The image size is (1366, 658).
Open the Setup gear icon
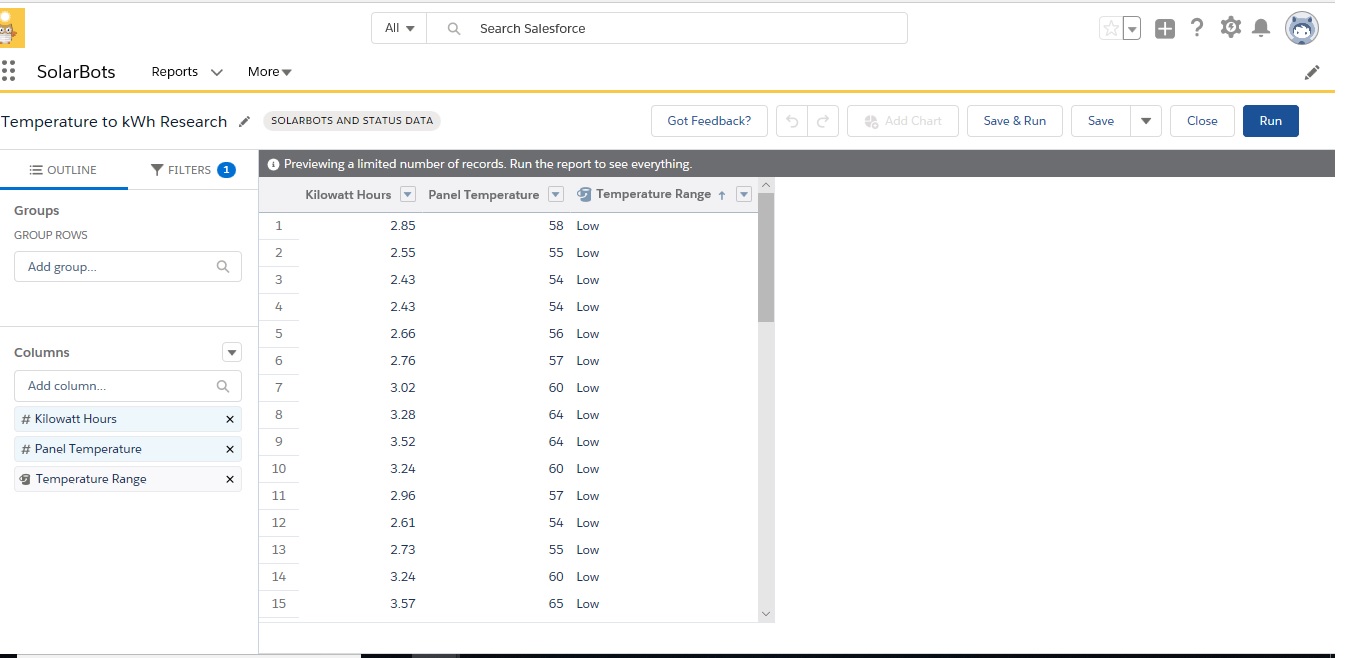[x=1230, y=28]
